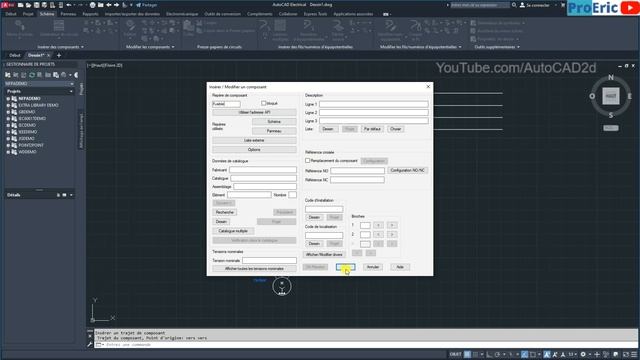Click the Partager share icon
The height and width of the screenshot is (360, 640).
pos(139,5)
